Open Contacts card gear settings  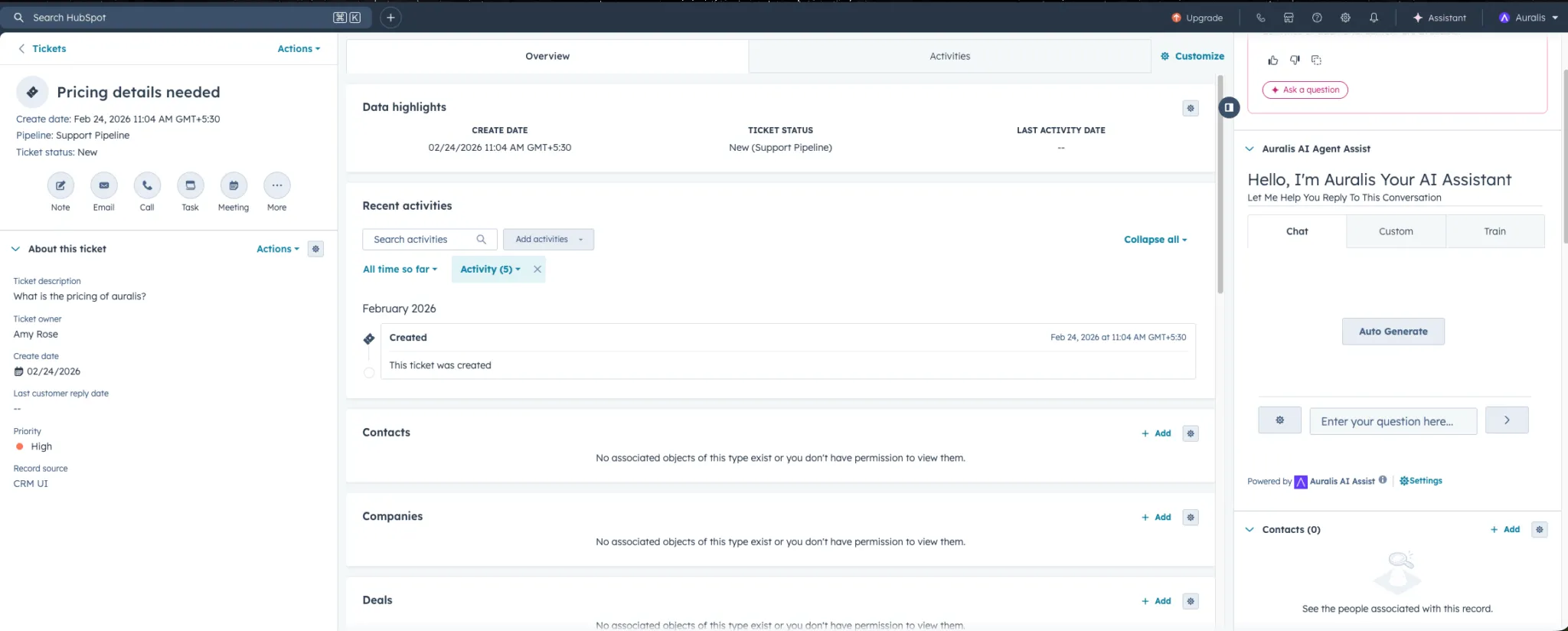point(1191,433)
